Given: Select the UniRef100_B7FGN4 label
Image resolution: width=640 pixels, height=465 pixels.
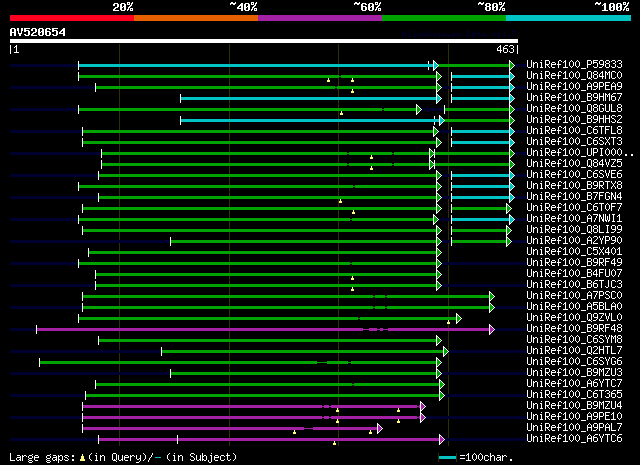Looking at the screenshot, I should [574, 196].
